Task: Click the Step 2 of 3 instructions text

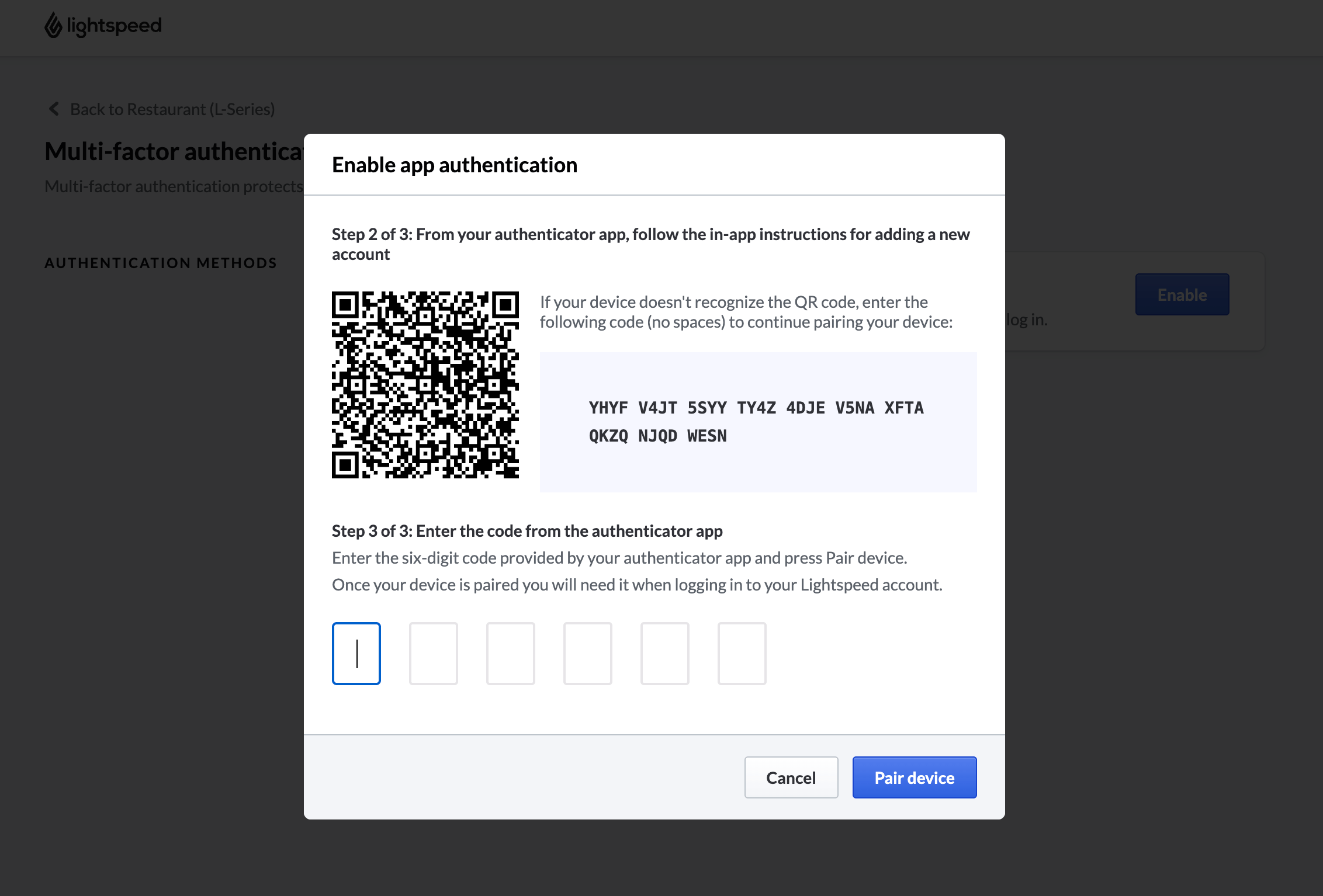Action: [x=650, y=244]
